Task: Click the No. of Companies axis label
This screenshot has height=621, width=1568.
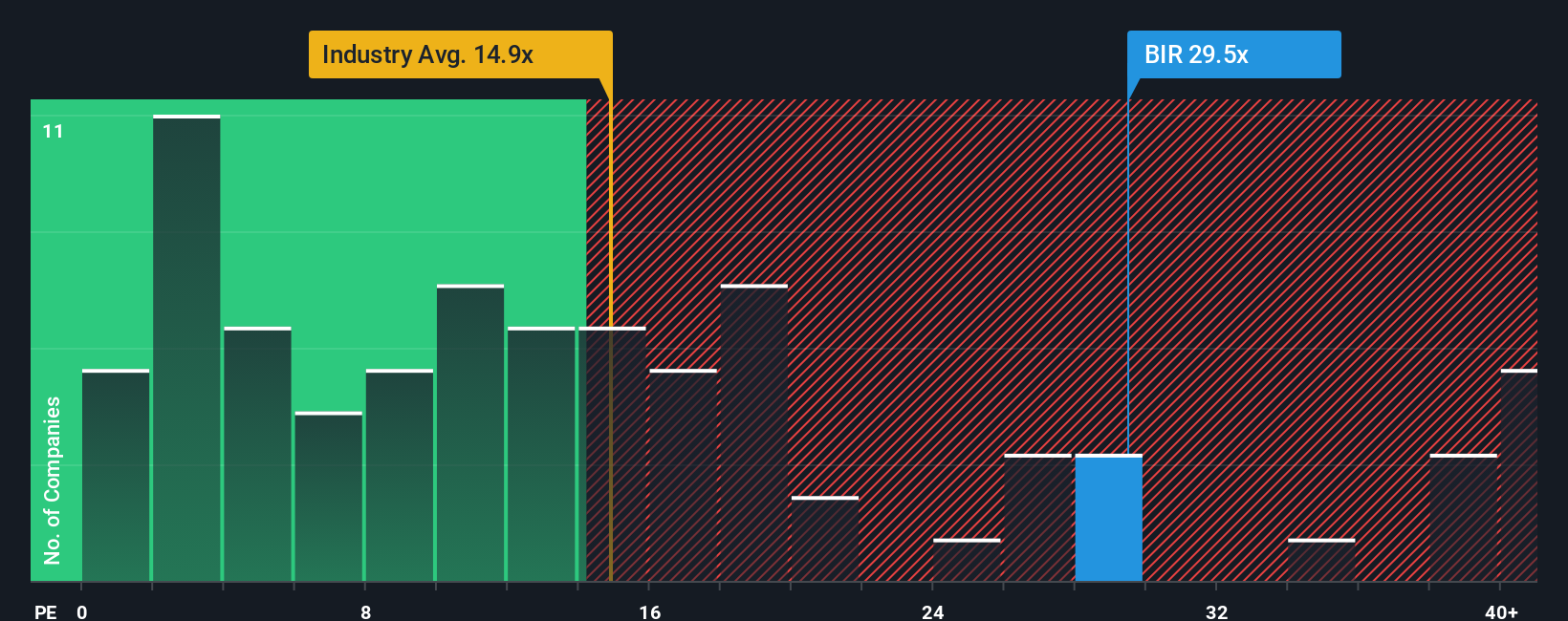Action: pyautogui.click(x=52, y=480)
